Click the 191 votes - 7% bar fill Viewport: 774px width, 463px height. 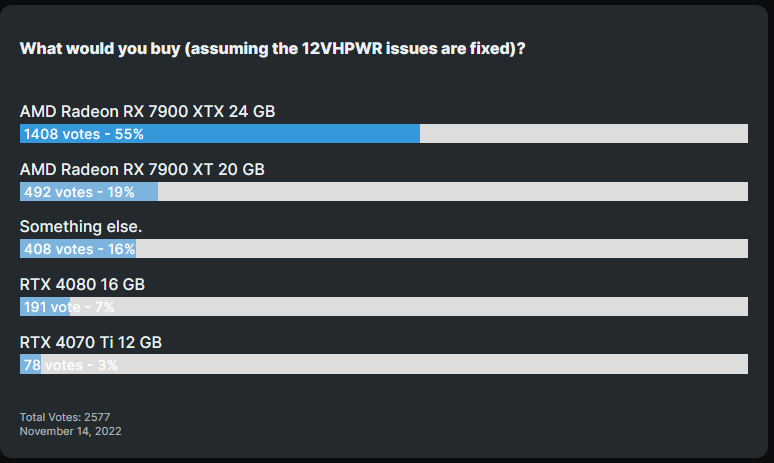(x=45, y=307)
